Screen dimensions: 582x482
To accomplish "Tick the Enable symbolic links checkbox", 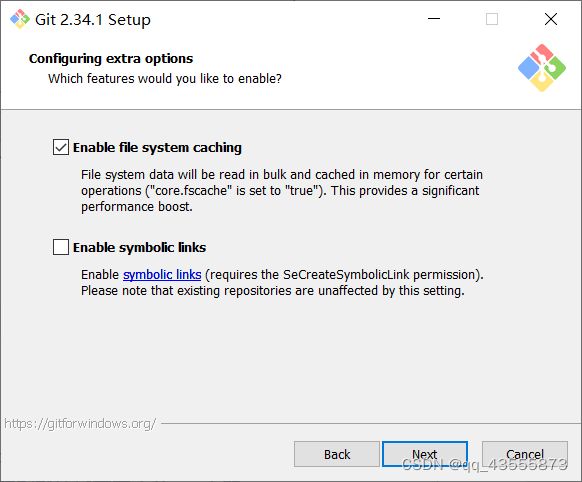I will pyautogui.click(x=61, y=247).
